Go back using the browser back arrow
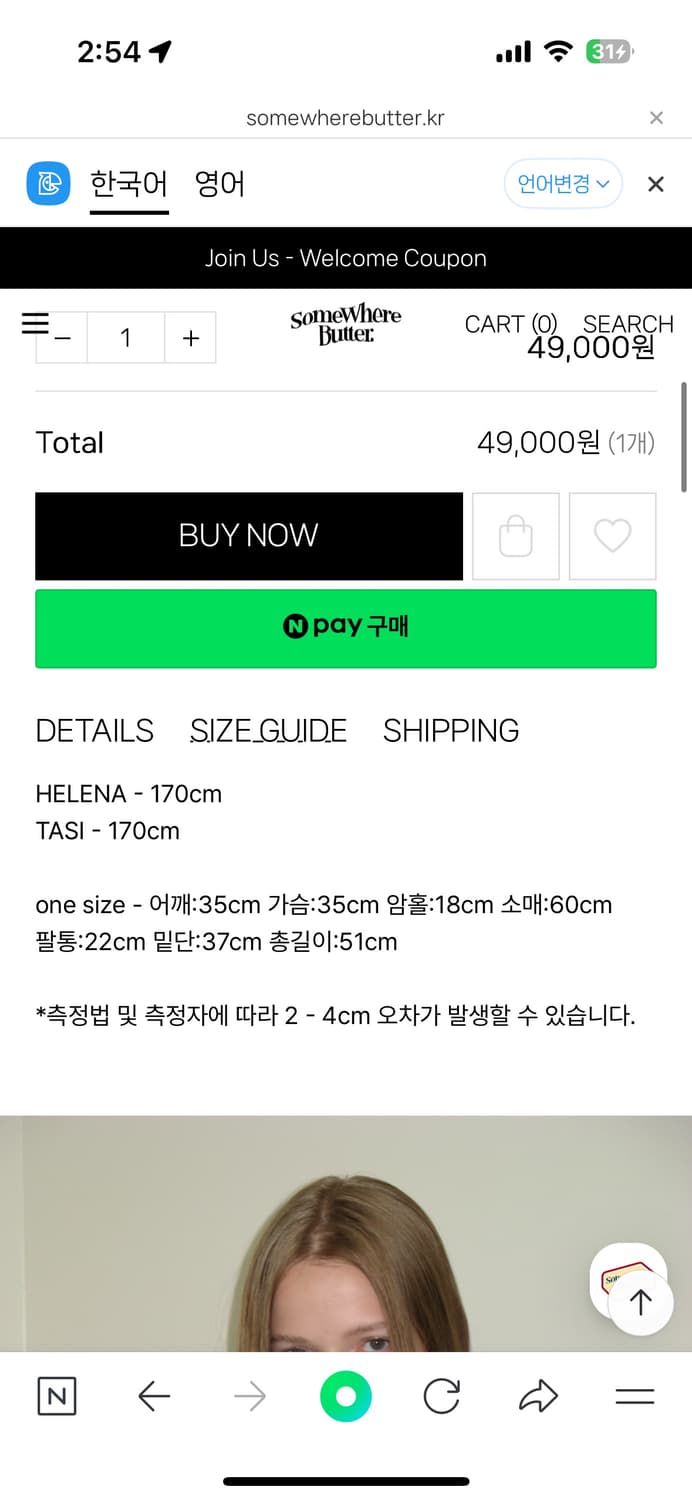 pyautogui.click(x=154, y=1396)
